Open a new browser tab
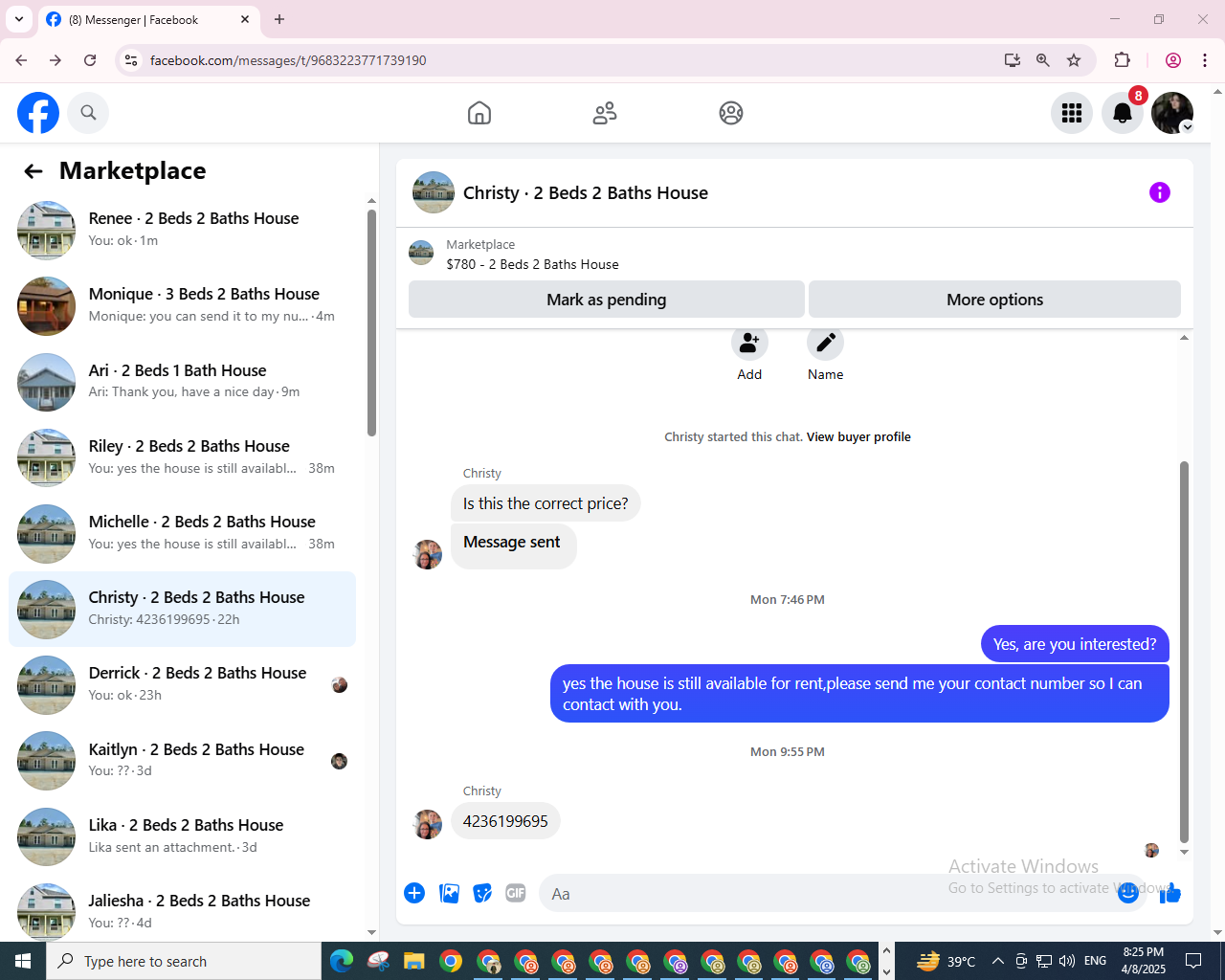Image resolution: width=1225 pixels, height=980 pixels. pos(279,19)
